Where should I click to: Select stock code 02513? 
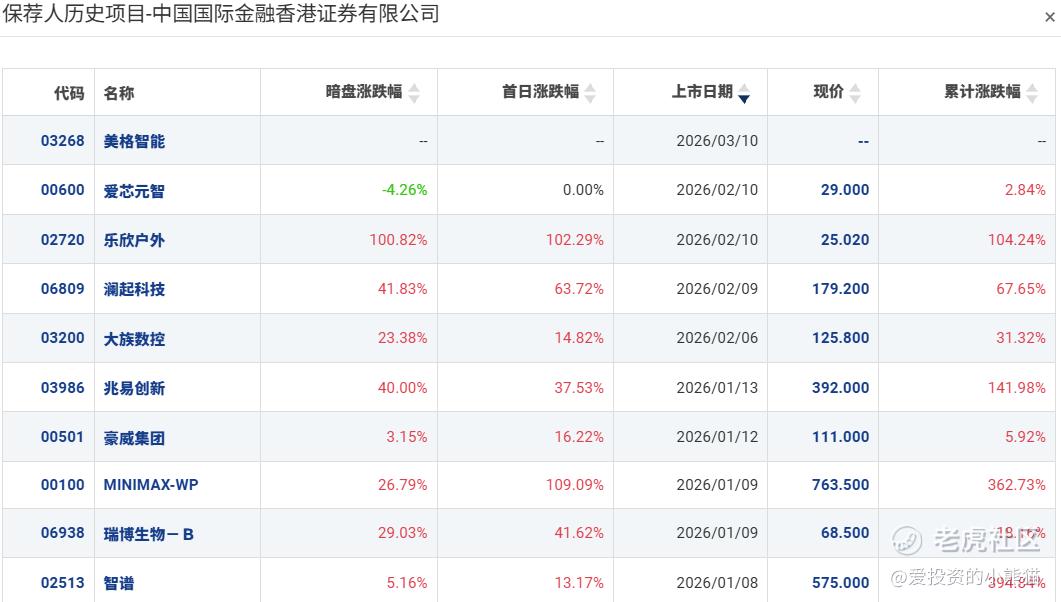point(62,583)
